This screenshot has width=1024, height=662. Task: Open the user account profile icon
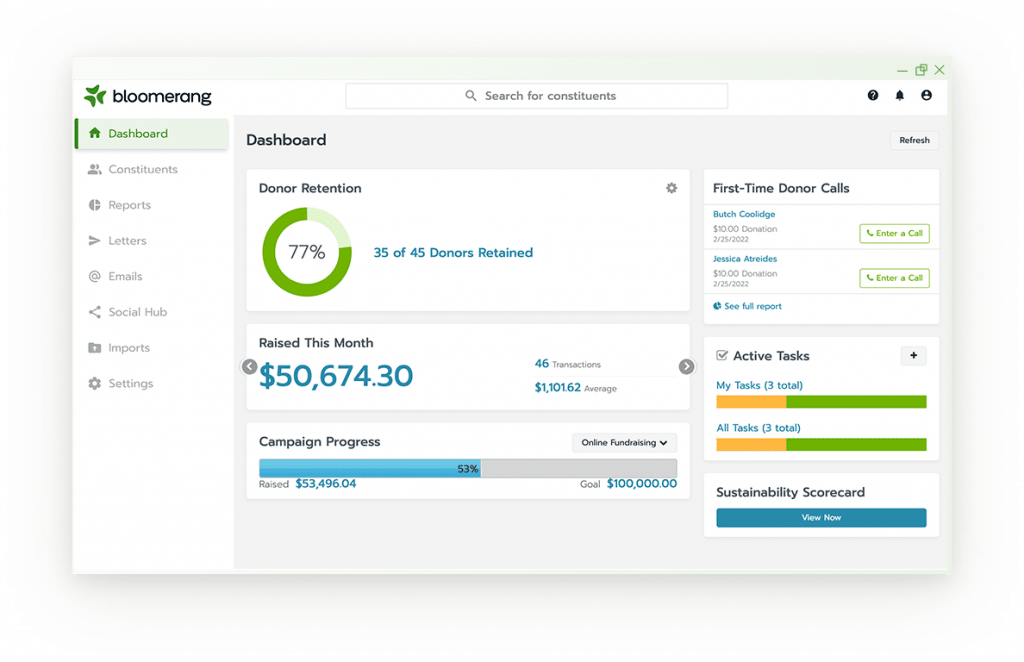tap(926, 95)
